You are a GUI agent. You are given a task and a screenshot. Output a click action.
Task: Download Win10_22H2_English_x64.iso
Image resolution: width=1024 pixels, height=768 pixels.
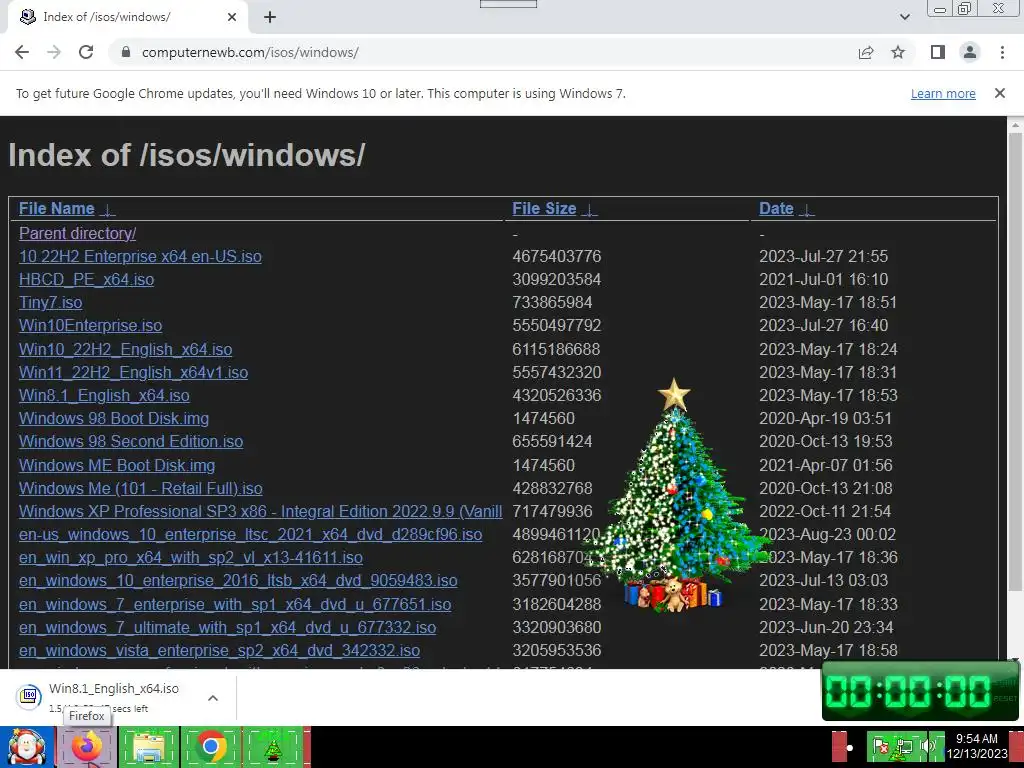coord(125,349)
